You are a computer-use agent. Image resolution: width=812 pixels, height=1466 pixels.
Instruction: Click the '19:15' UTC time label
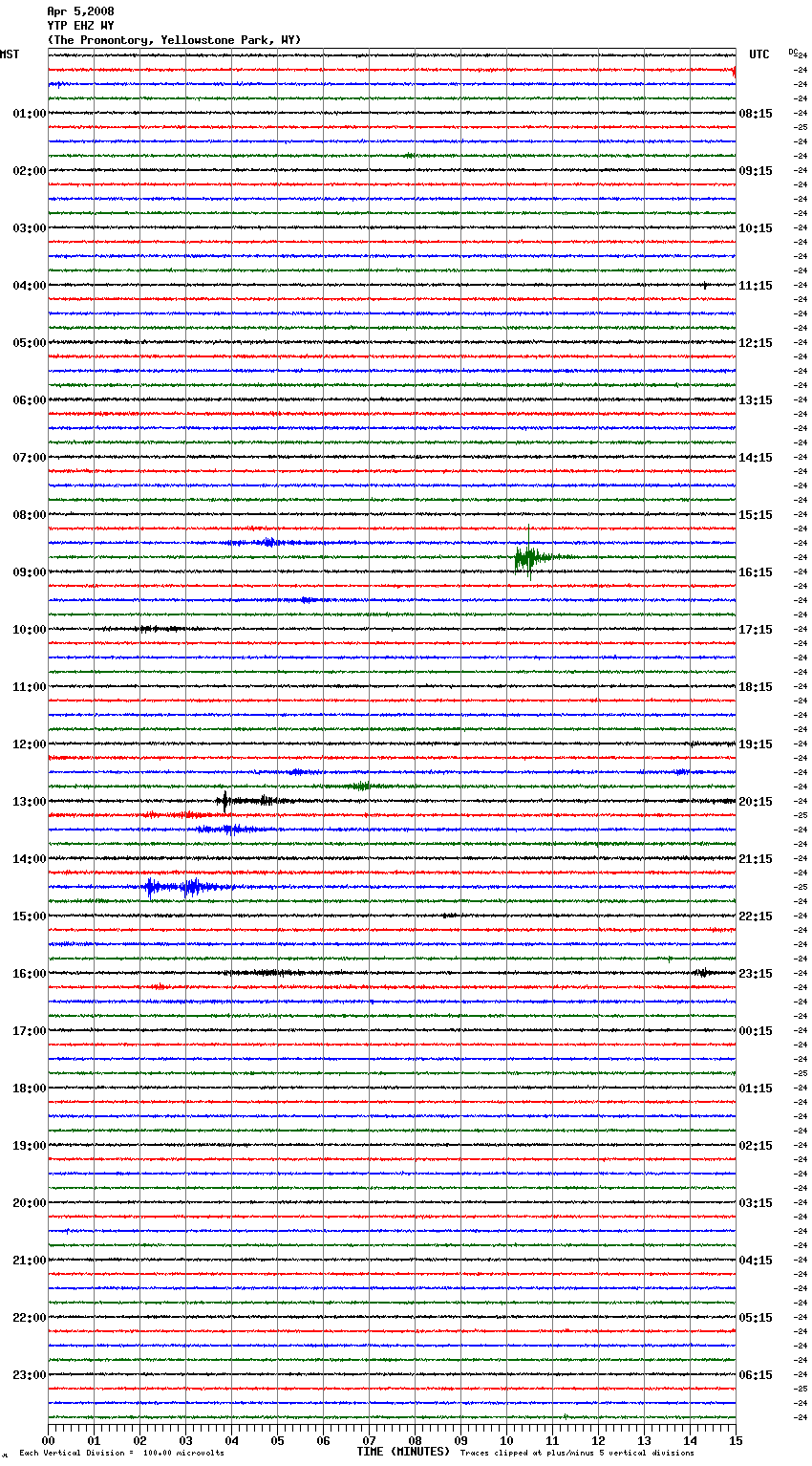(756, 744)
